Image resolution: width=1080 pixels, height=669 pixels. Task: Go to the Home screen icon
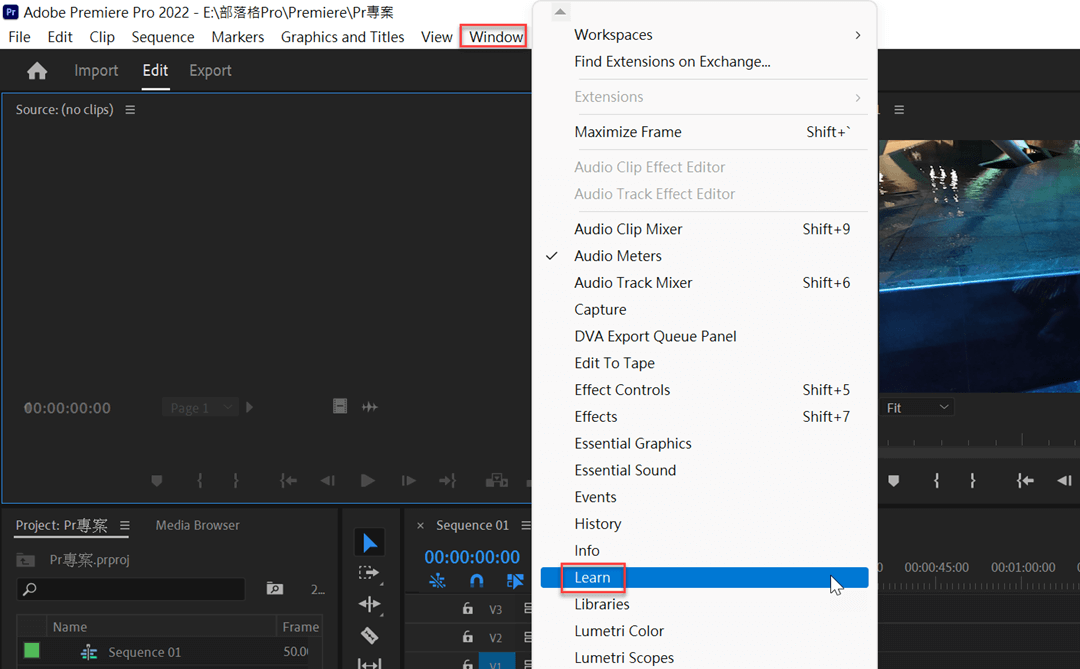(x=37, y=71)
